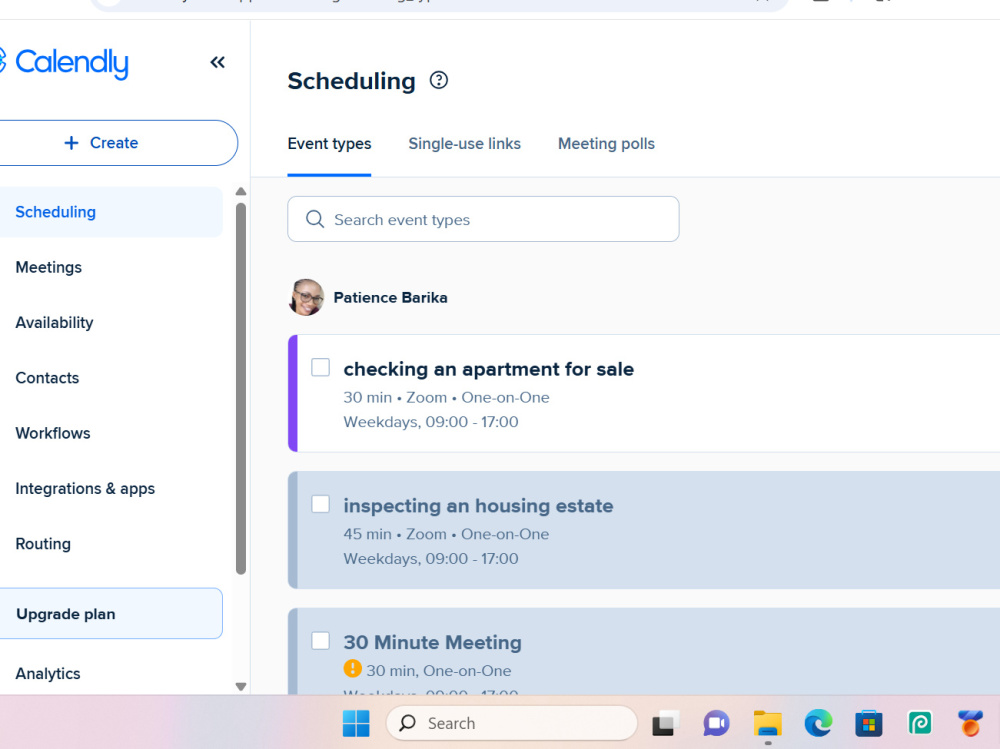This screenshot has width=1000, height=749.
Task: Click Patience Barika's profile avatar
Action: 306,297
